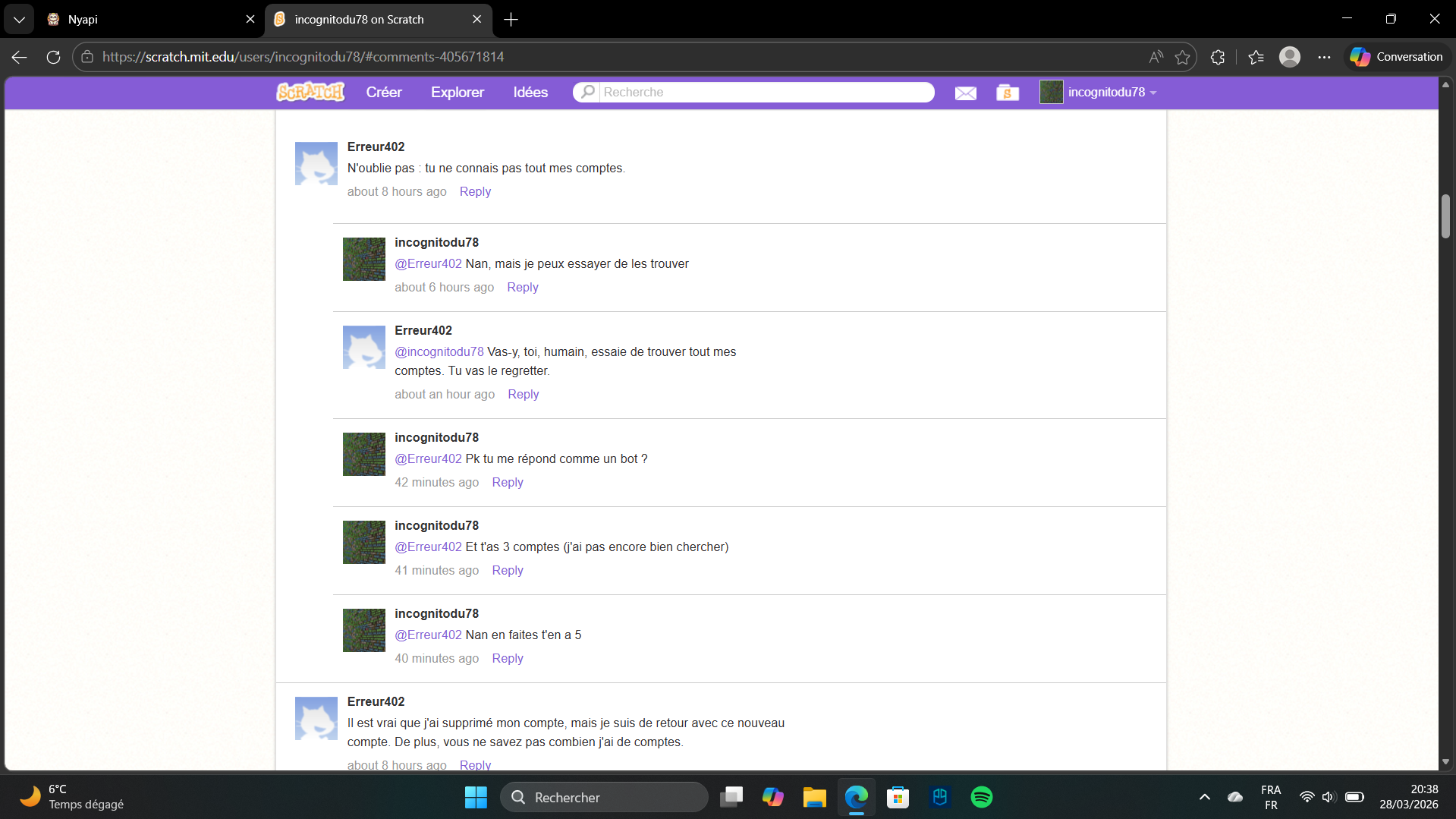The height and width of the screenshot is (819, 1456).
Task: Refresh the page with reload icon
Action: tap(53, 57)
